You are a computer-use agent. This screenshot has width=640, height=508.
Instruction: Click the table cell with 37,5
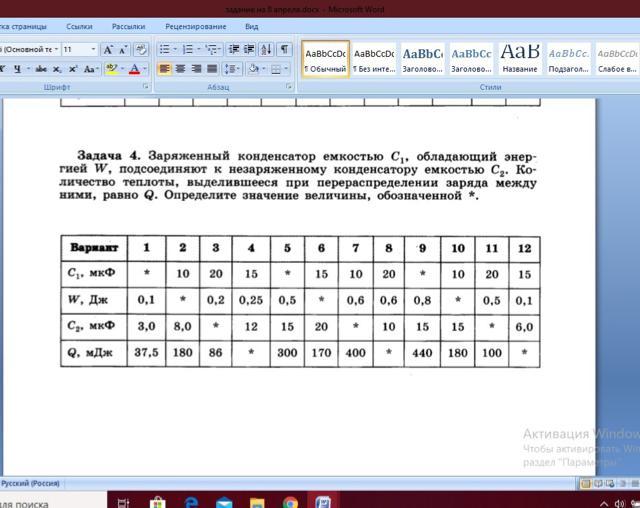point(146,353)
